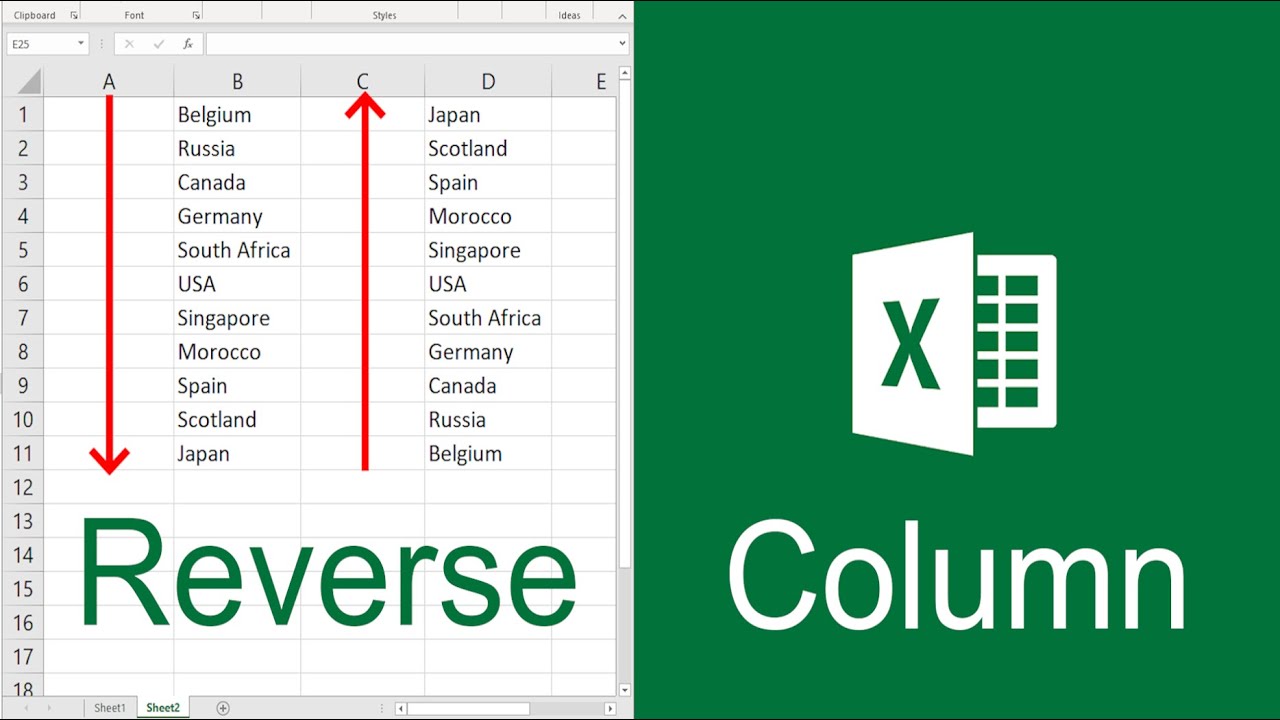This screenshot has height=720, width=1280.
Task: Select cell containing Scotland in column D
Action: (488, 148)
